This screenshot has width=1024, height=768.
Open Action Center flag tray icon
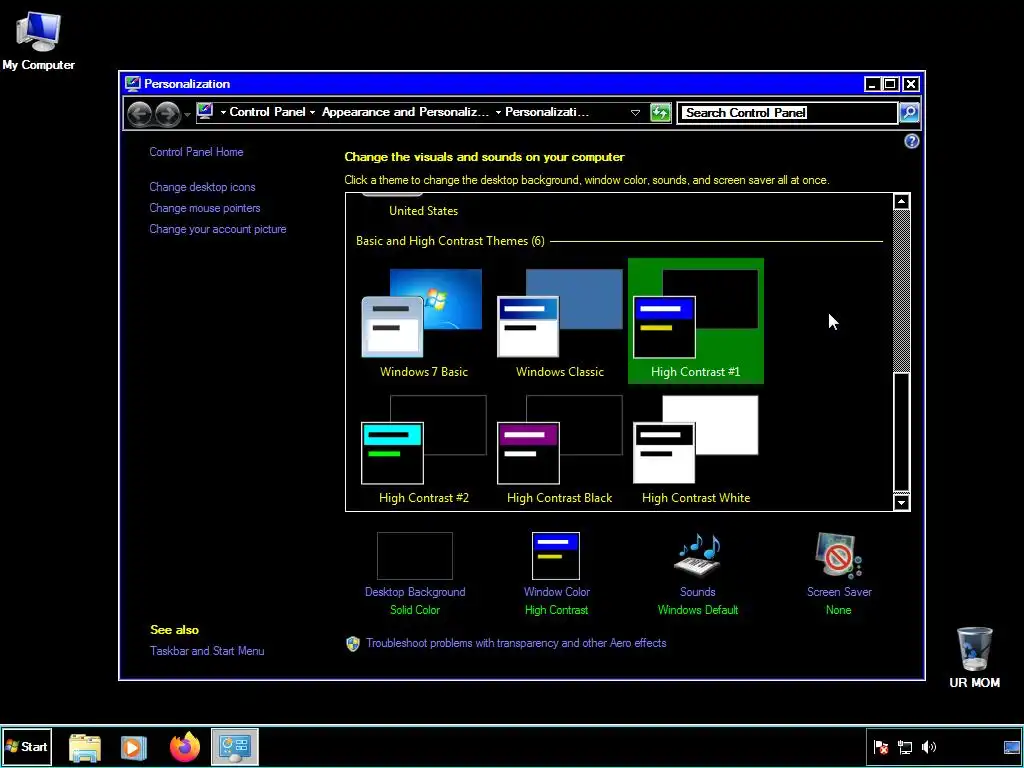[x=880, y=747]
